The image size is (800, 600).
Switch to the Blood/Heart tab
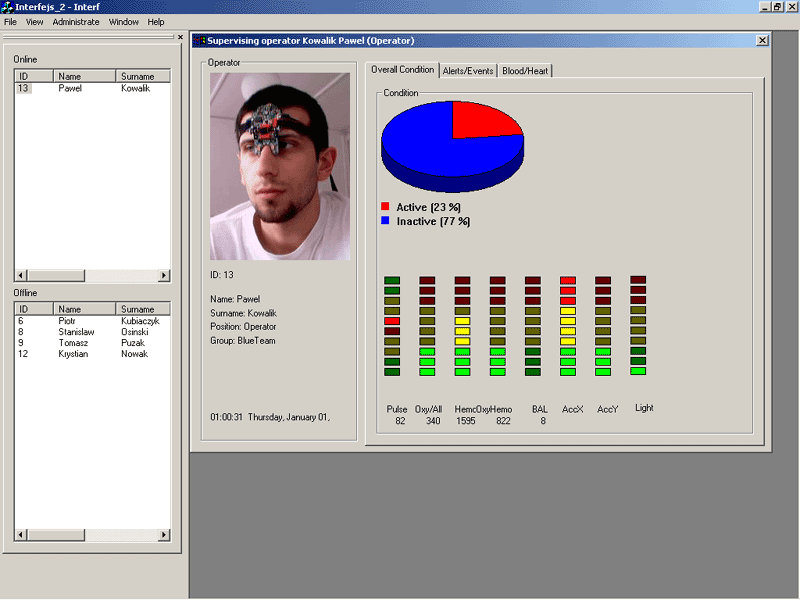coord(524,71)
